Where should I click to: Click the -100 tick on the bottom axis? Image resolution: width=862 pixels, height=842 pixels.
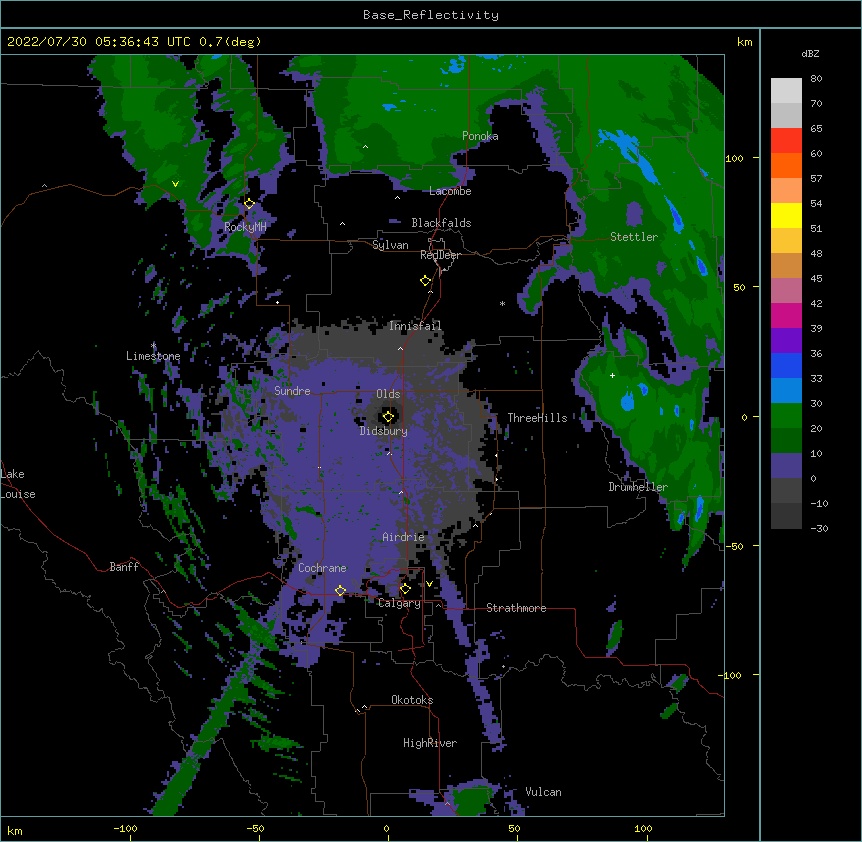[x=126, y=828]
